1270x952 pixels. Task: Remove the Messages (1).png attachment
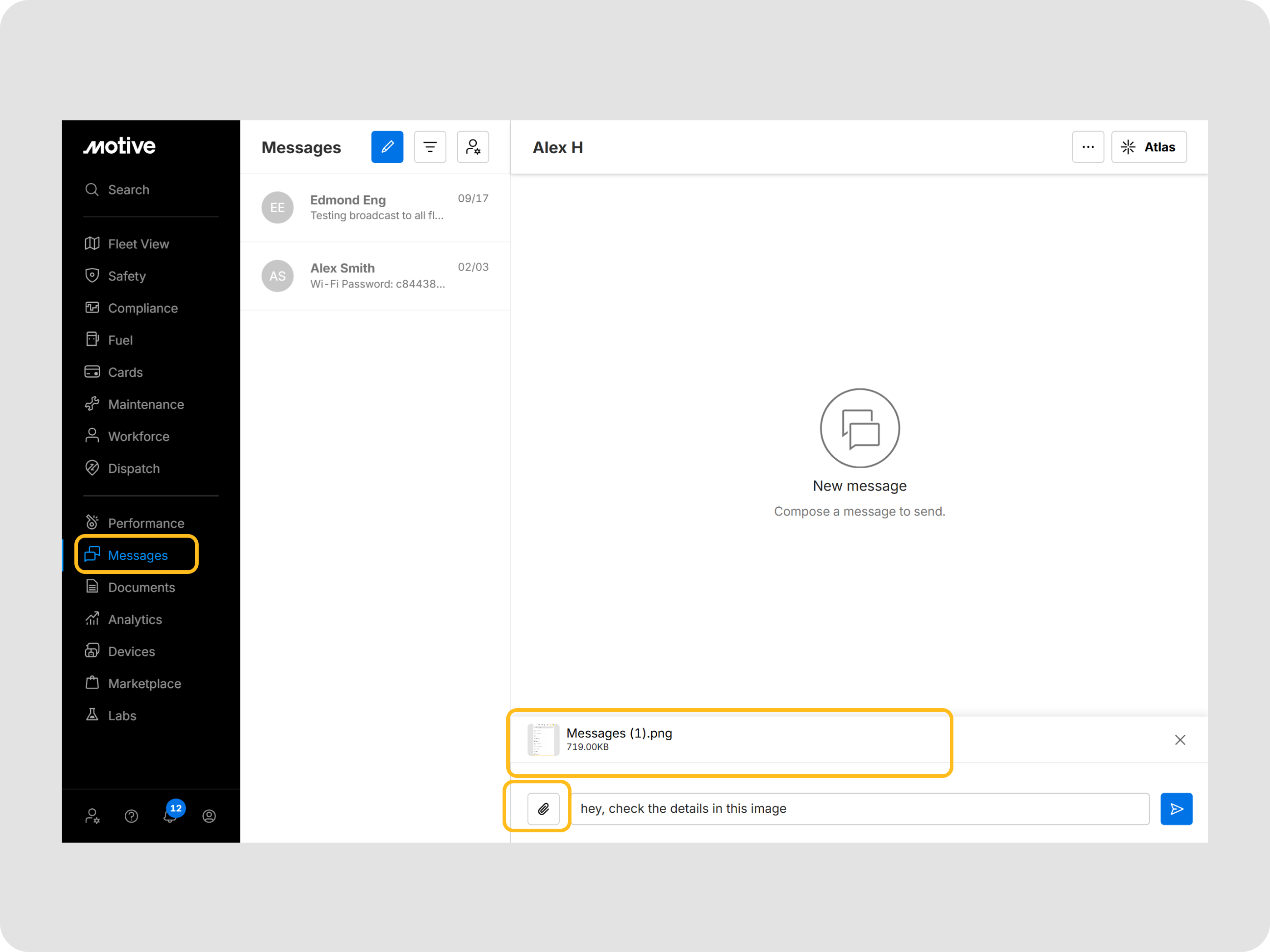(x=1180, y=740)
